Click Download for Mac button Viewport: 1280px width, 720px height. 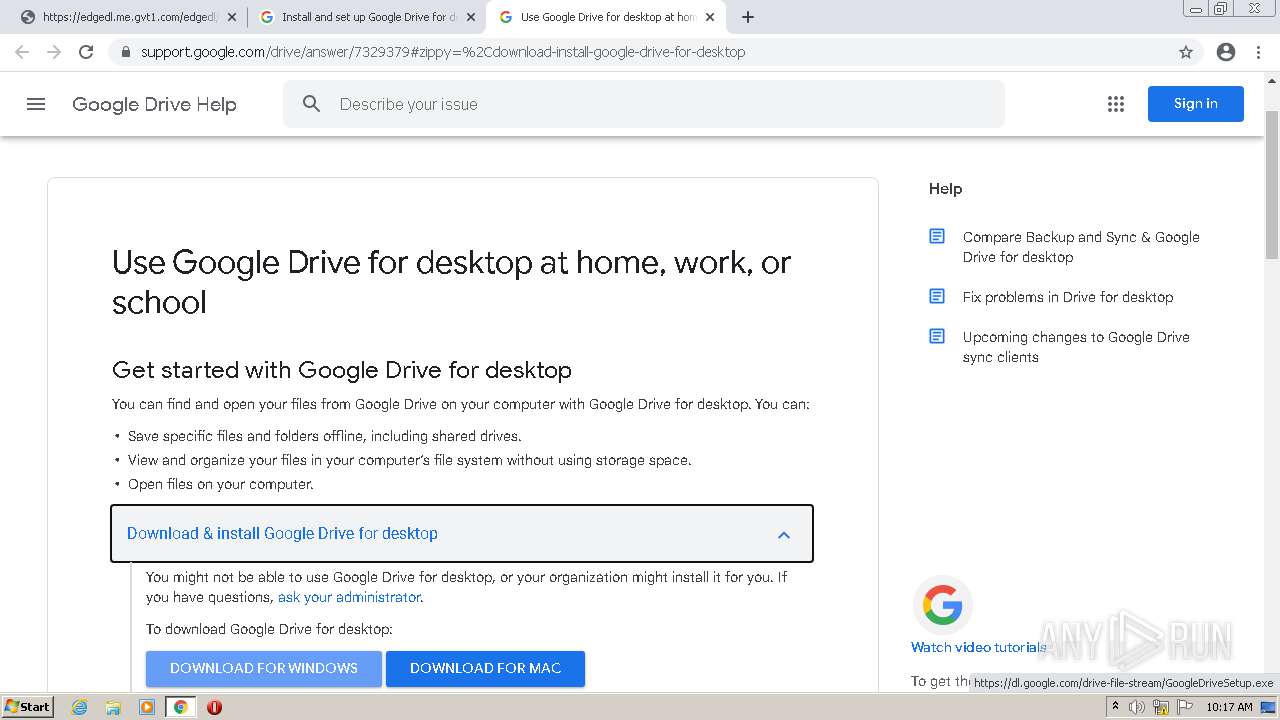click(x=485, y=668)
